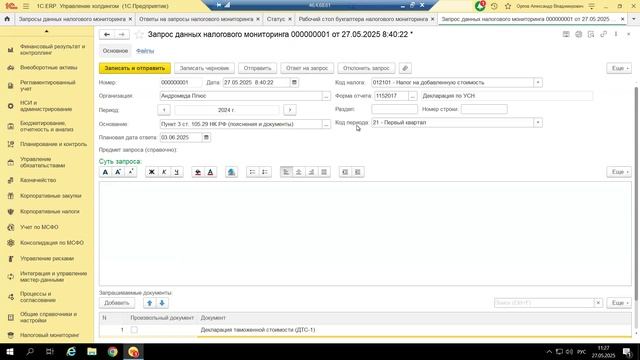Go to previous period arrow
This screenshot has width=640, height=360.
click(164, 110)
